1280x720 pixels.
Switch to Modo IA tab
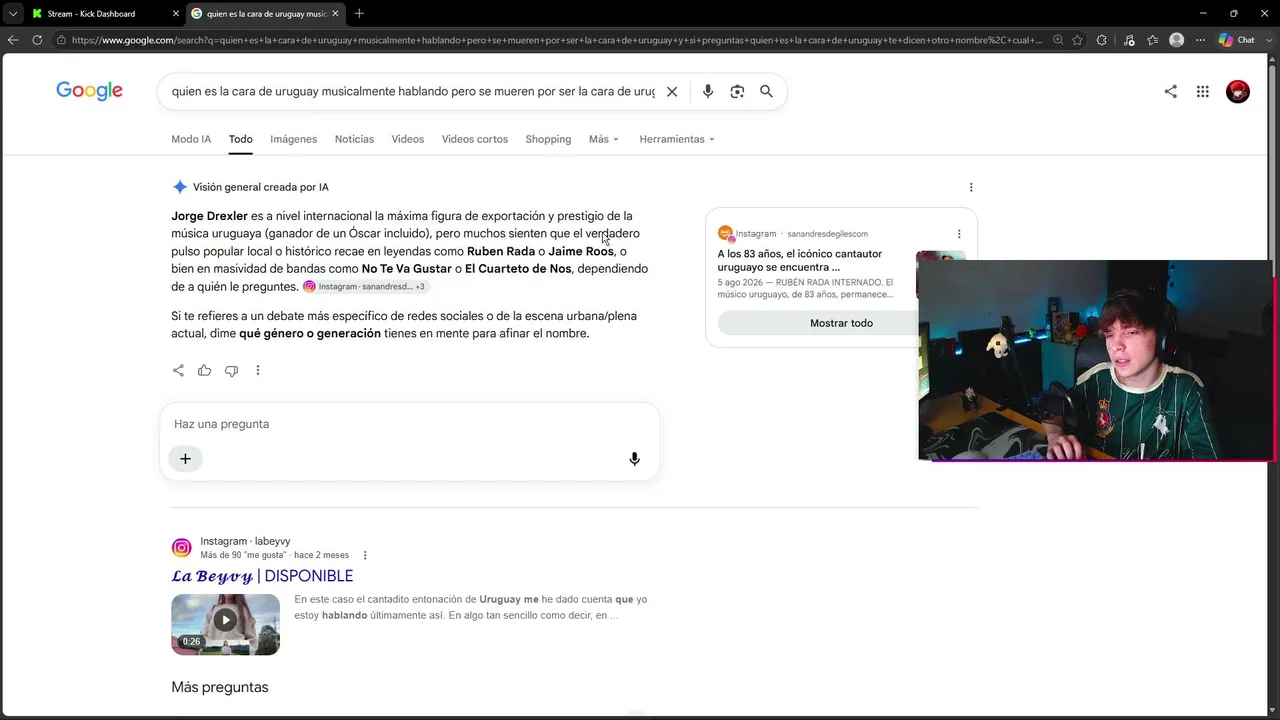click(191, 139)
